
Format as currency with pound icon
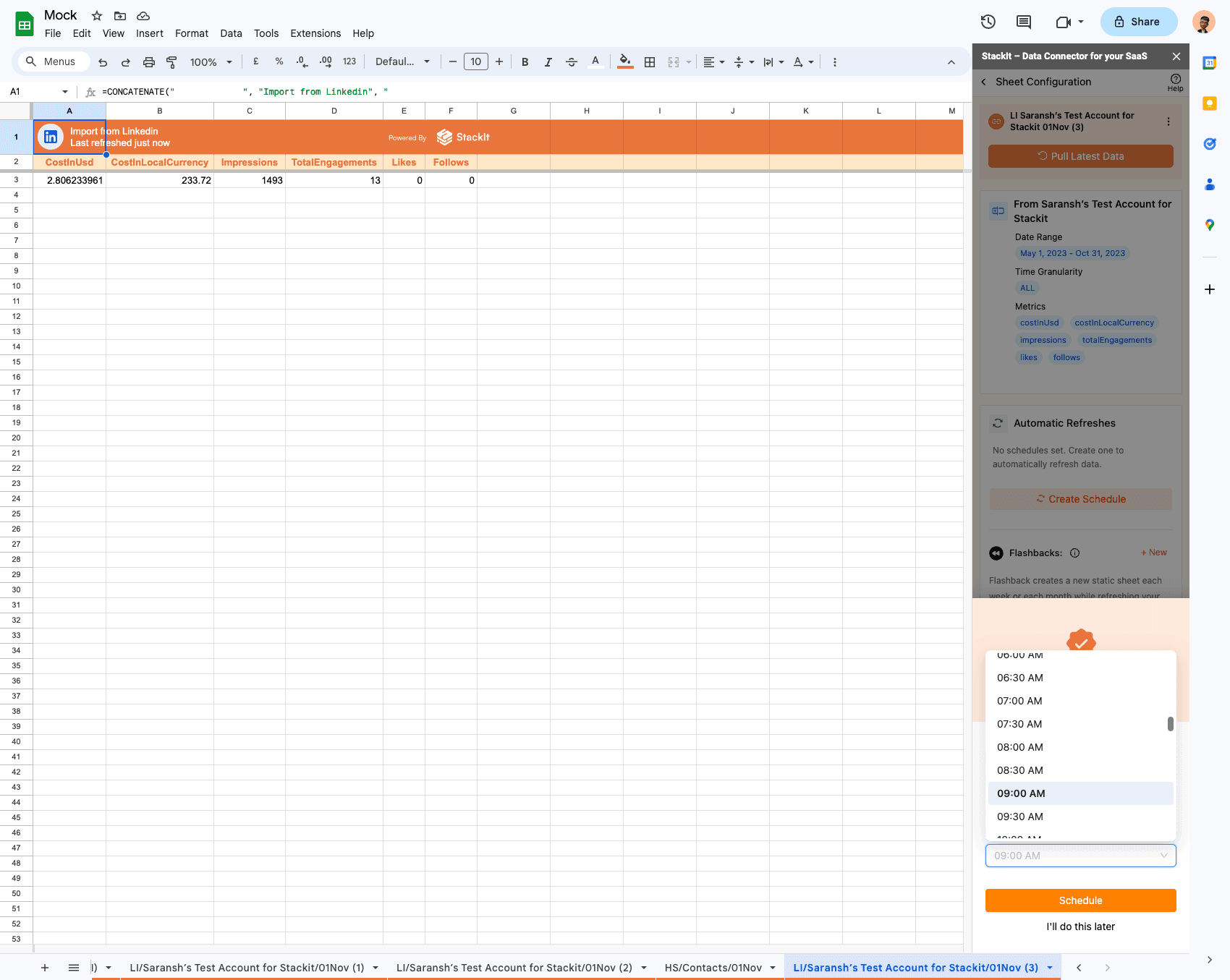coord(256,62)
